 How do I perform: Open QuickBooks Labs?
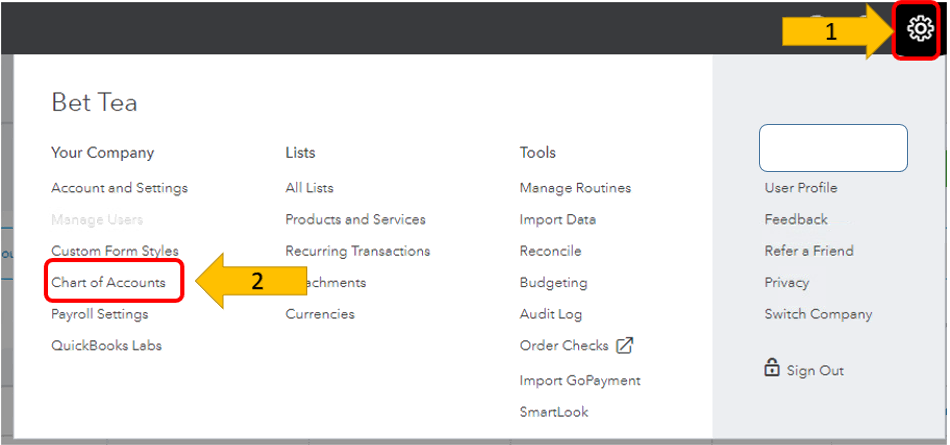point(106,346)
